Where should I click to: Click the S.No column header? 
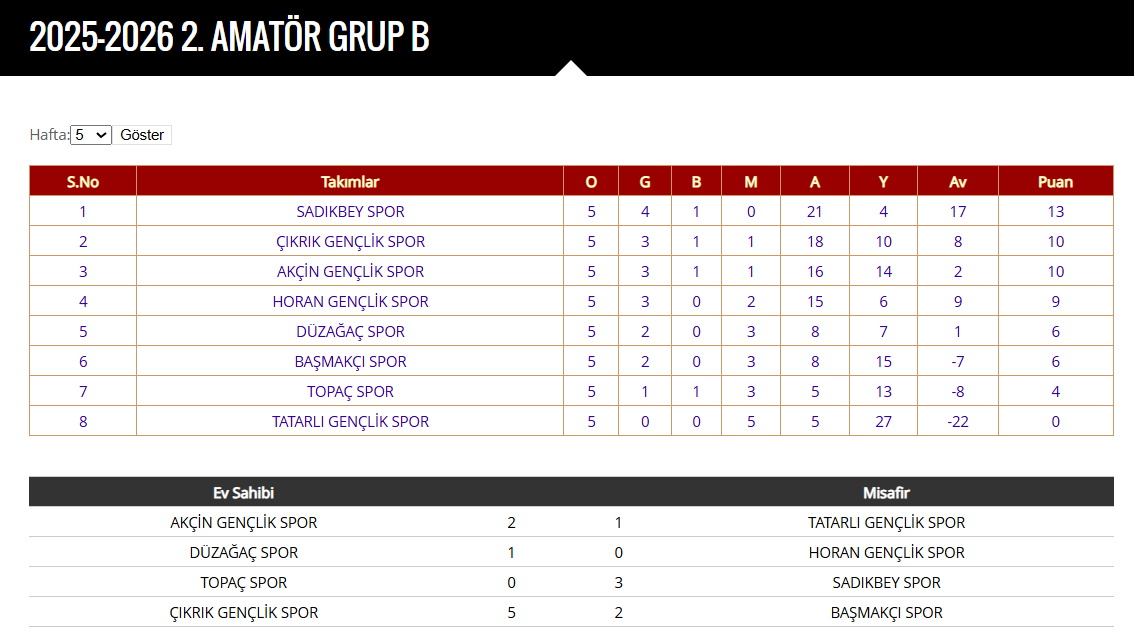click(83, 182)
